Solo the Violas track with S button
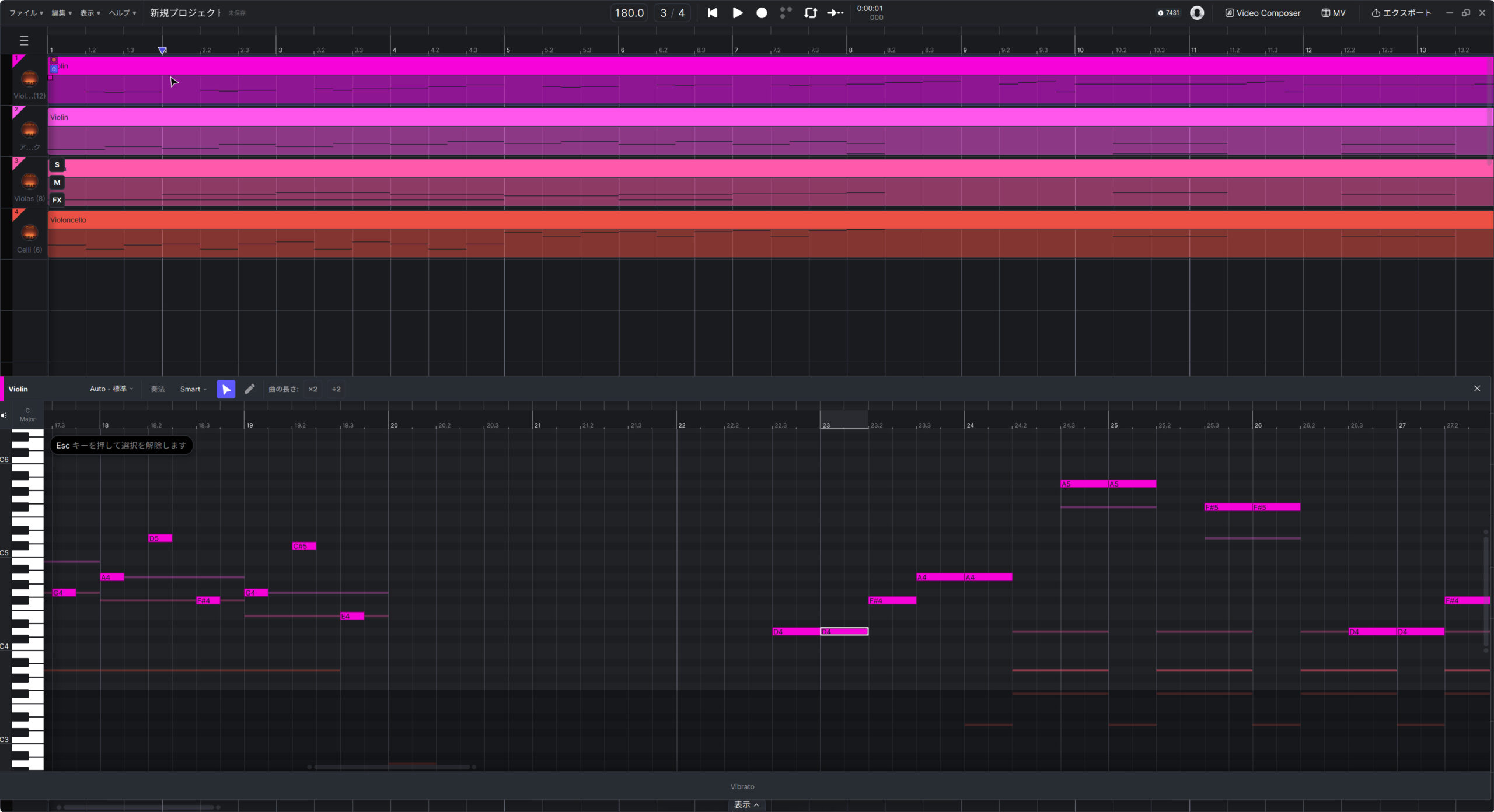This screenshot has height=812, width=1494. click(x=57, y=165)
